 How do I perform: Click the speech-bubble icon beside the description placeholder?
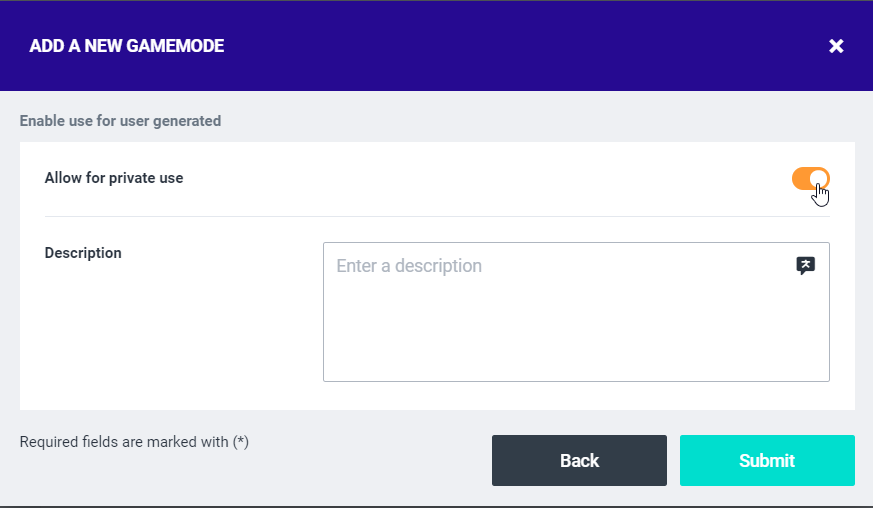pos(805,265)
